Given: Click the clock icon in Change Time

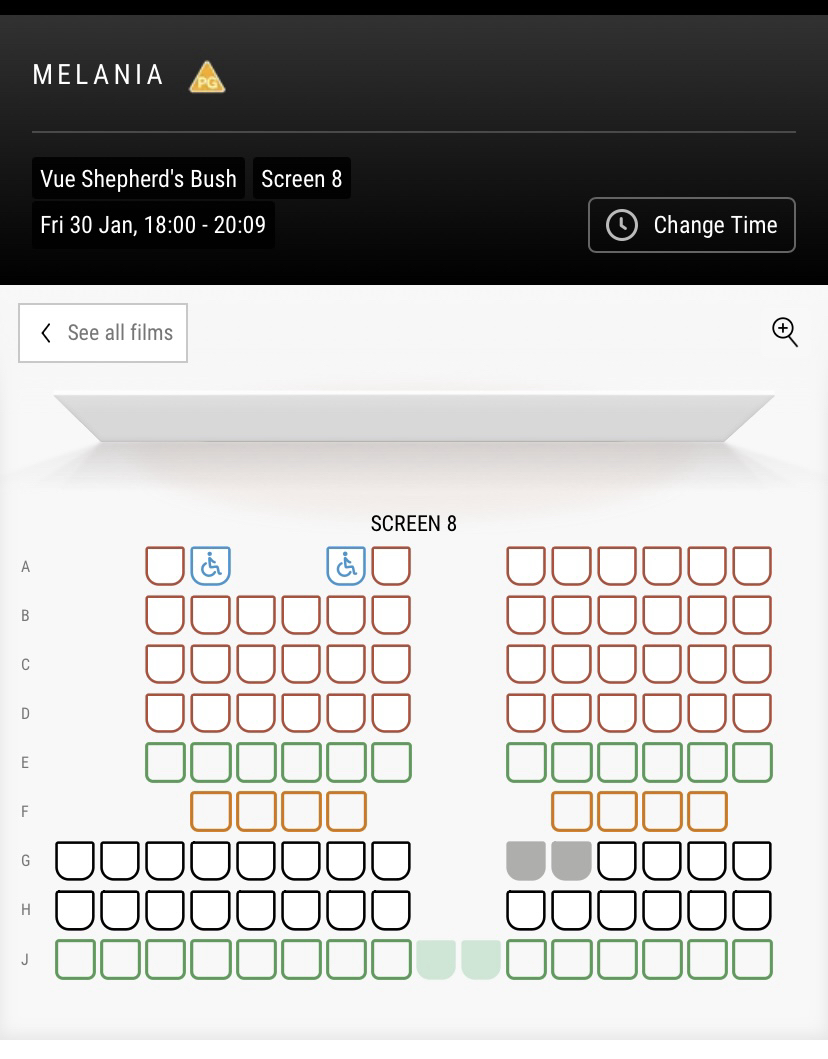Looking at the screenshot, I should coord(622,225).
